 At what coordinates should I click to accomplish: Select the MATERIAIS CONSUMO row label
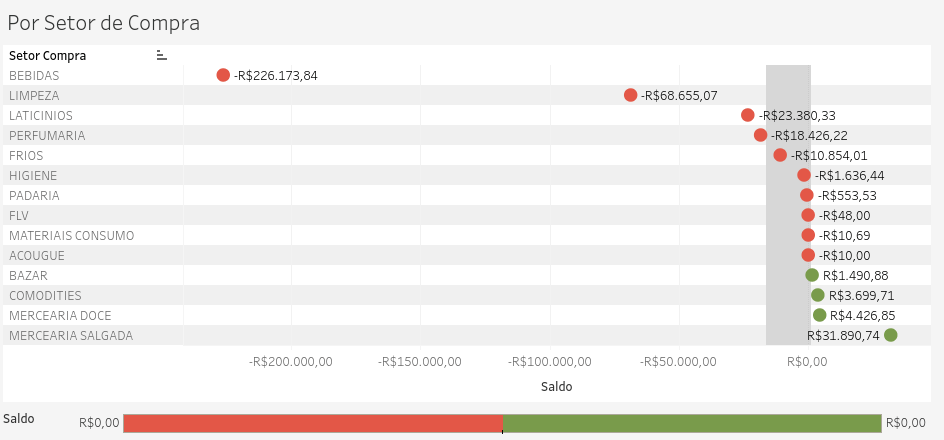coord(72,235)
